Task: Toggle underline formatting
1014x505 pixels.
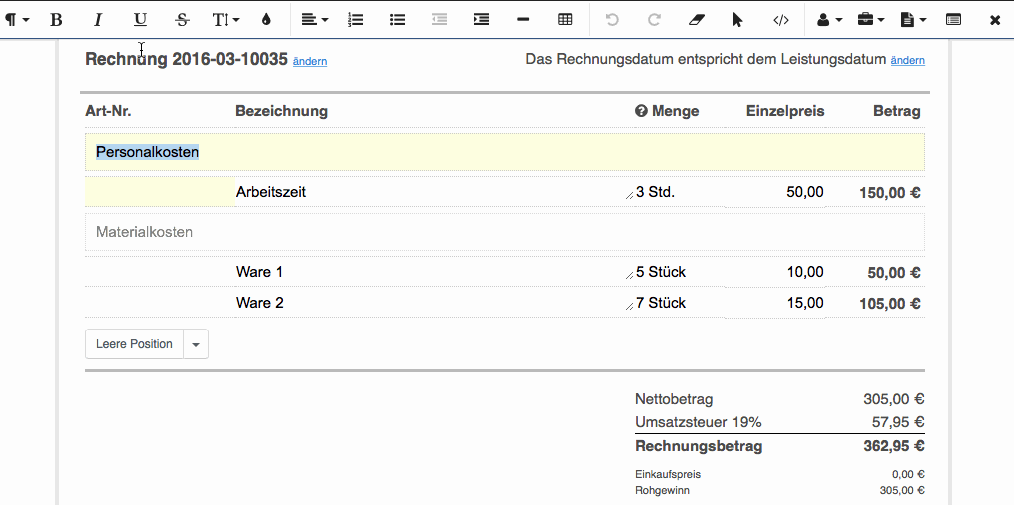Action: click(140, 20)
